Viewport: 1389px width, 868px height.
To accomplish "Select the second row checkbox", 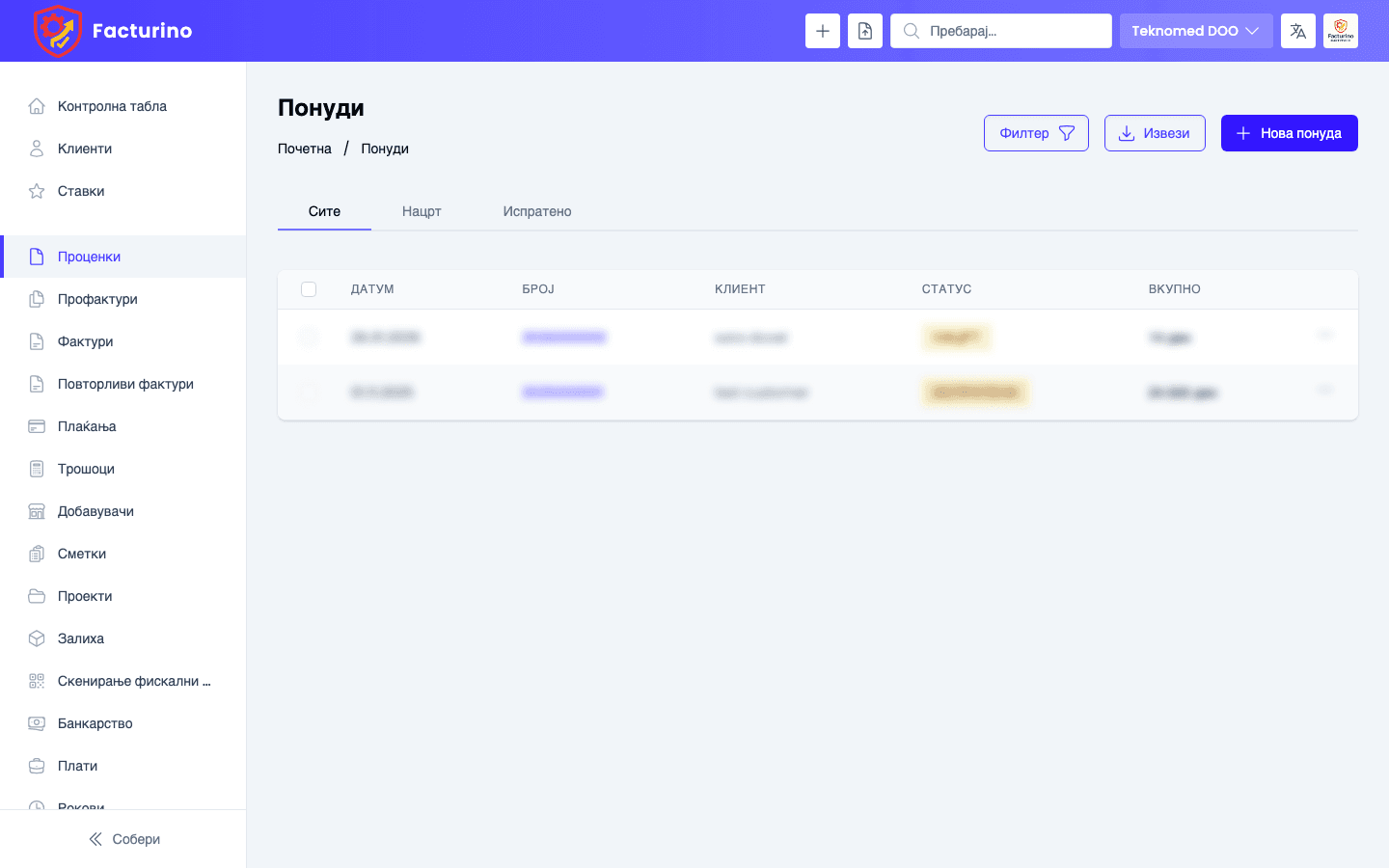I will click(309, 393).
